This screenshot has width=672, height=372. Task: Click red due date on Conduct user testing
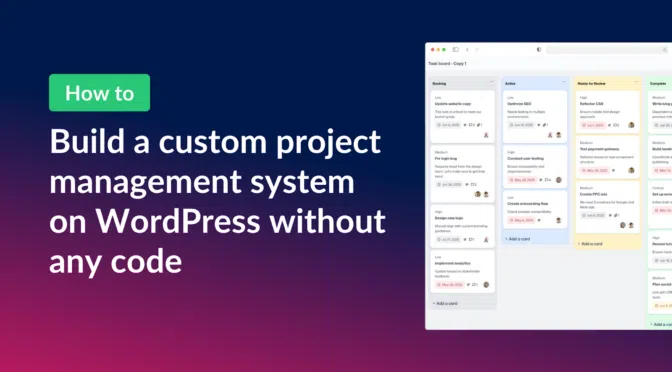522,180
